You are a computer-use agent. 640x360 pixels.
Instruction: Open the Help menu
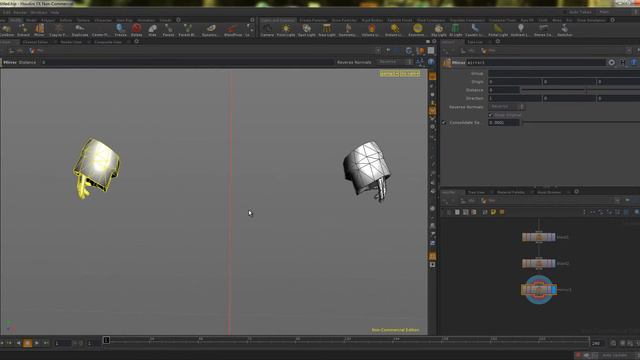[x=55, y=13]
